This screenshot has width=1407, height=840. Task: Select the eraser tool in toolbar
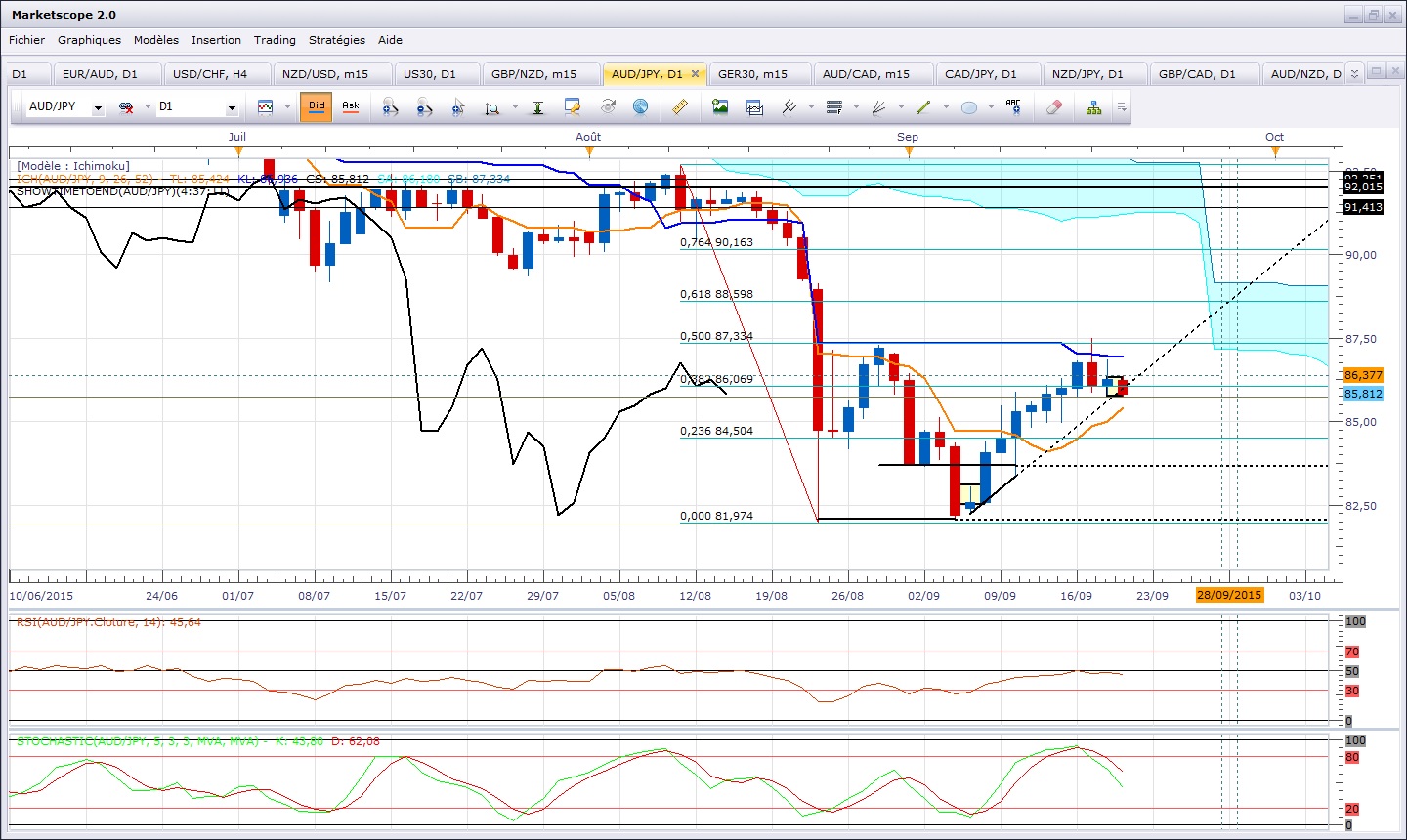(x=1053, y=107)
